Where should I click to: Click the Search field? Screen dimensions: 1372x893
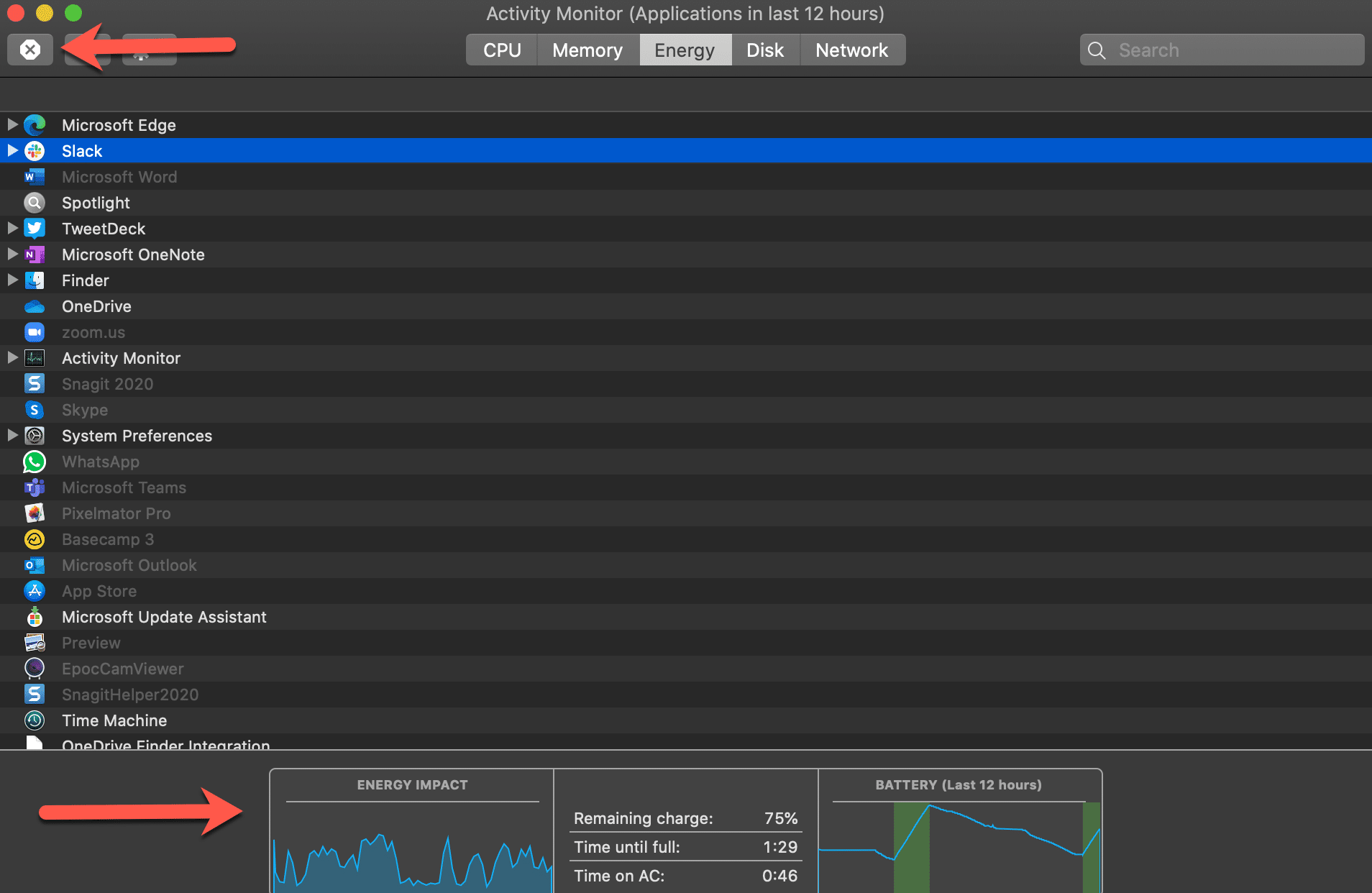1230,50
